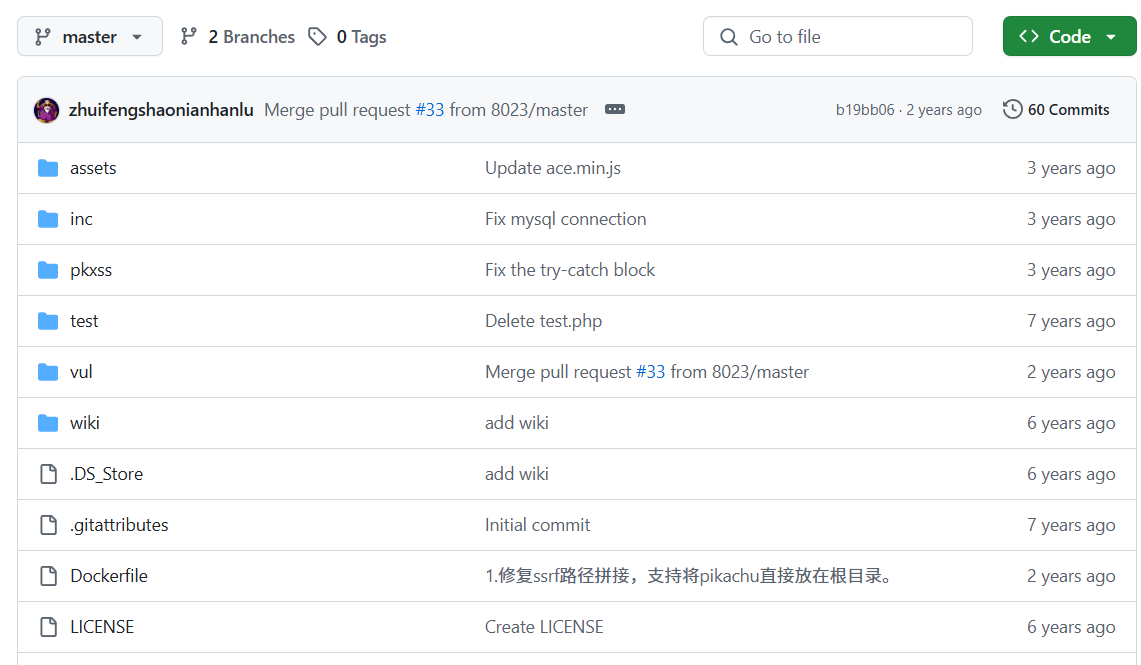Click the history clock icon for commits
Image resolution: width=1141 pixels, height=665 pixels.
[x=1012, y=109]
